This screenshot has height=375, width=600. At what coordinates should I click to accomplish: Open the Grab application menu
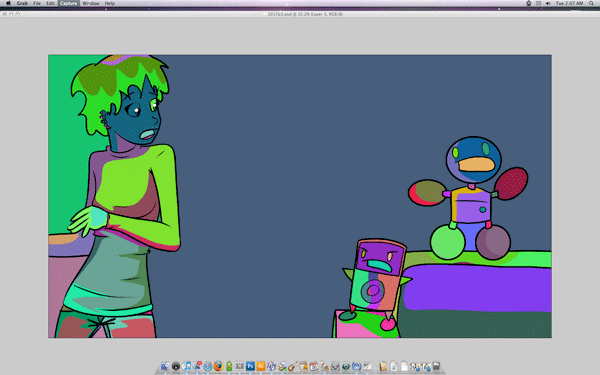tap(22, 3)
